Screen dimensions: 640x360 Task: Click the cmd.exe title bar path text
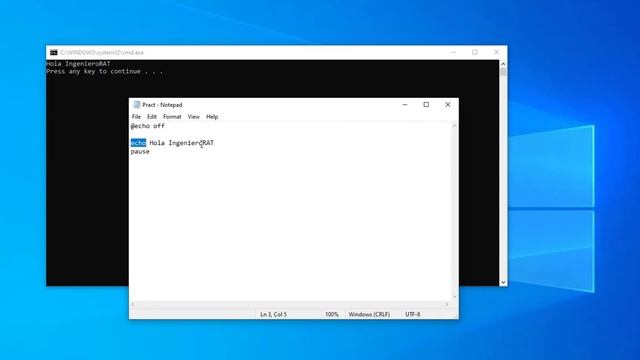[x=102, y=53]
